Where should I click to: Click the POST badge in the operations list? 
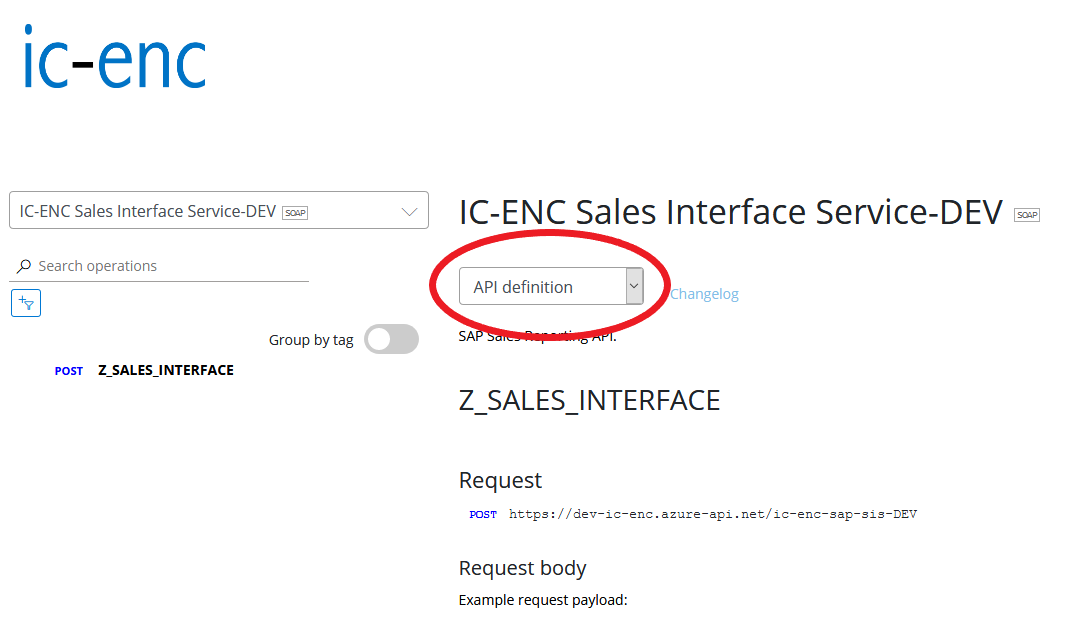click(69, 371)
